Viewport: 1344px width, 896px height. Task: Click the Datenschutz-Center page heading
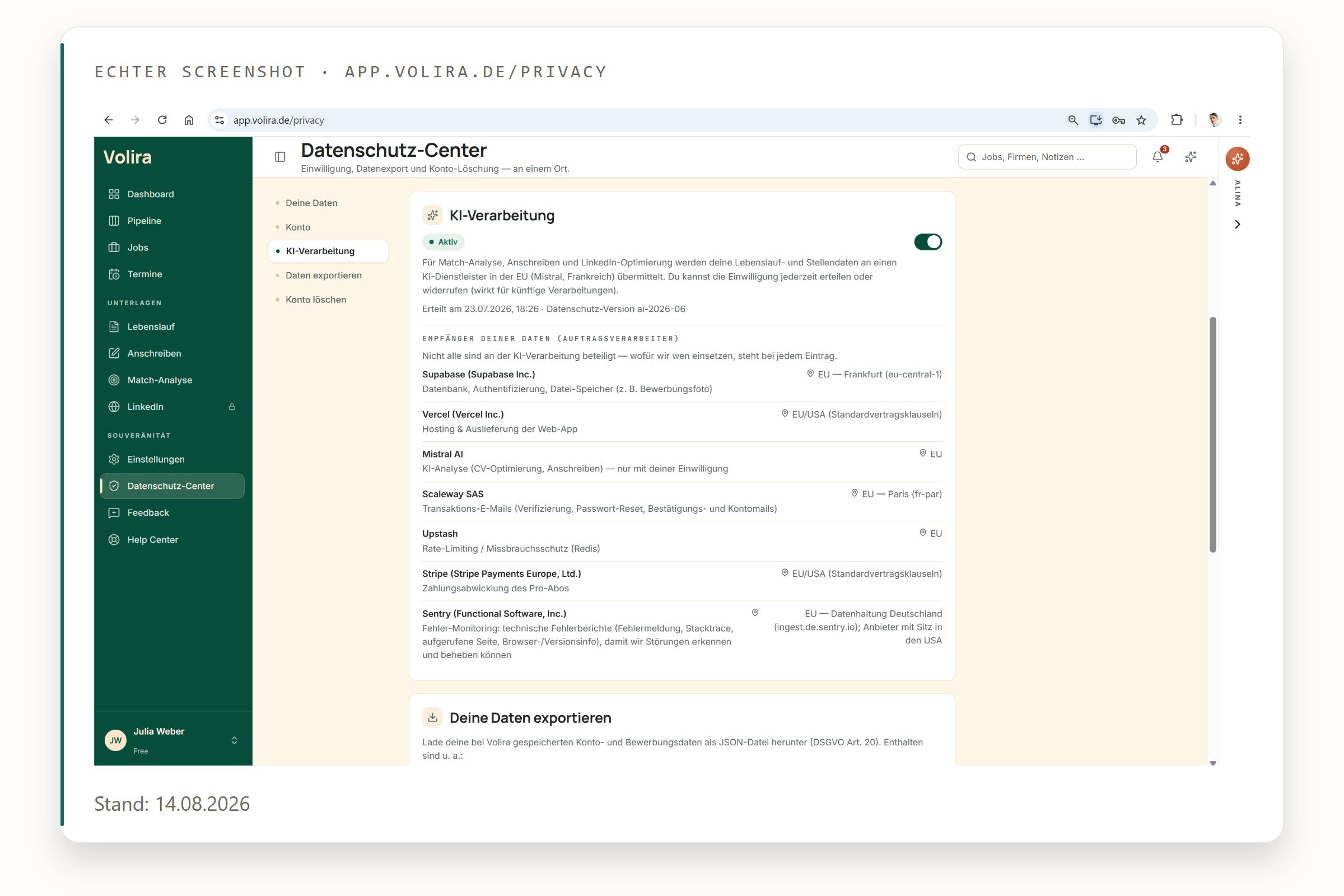(394, 150)
